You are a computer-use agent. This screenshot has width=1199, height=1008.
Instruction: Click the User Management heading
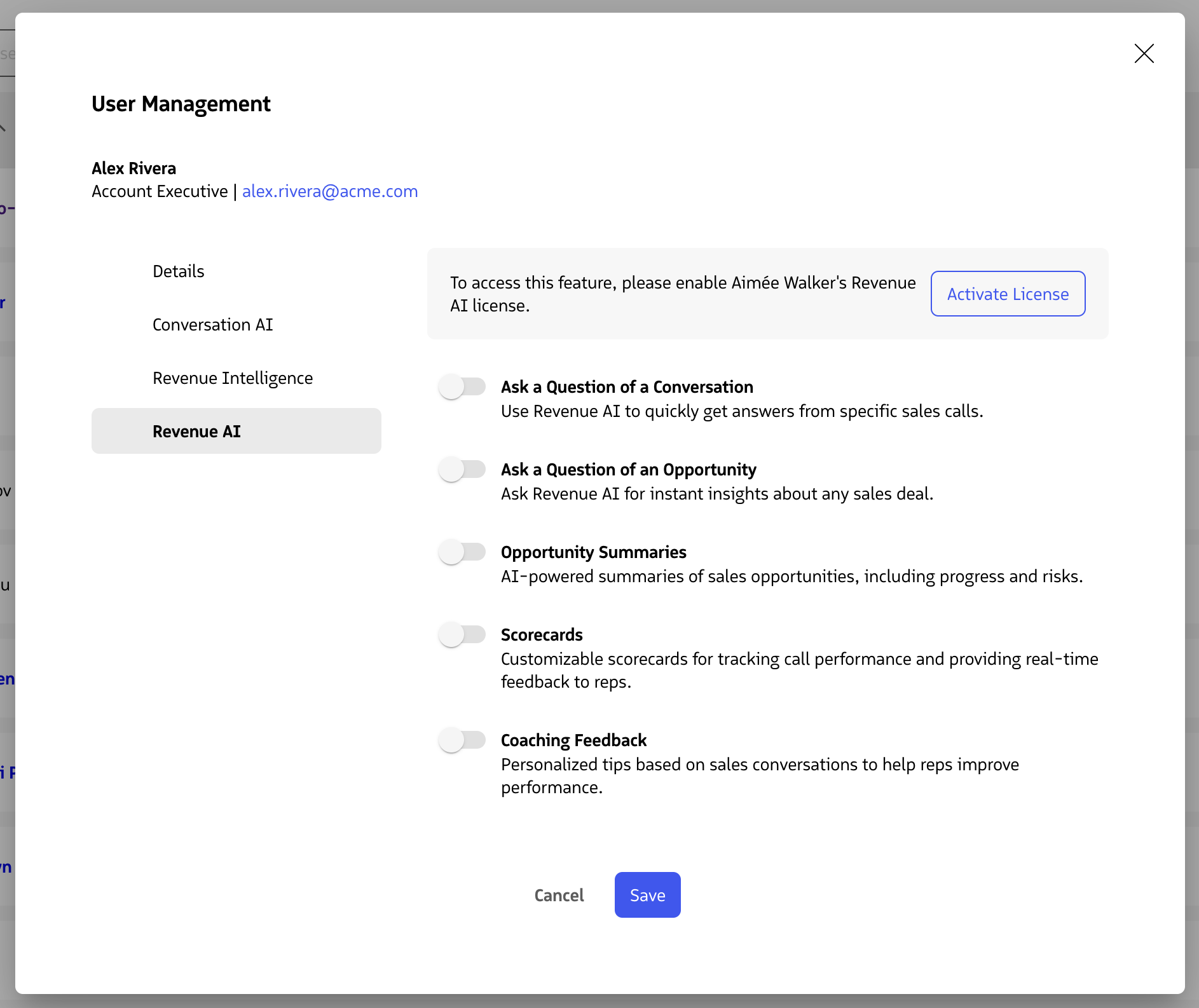(181, 104)
